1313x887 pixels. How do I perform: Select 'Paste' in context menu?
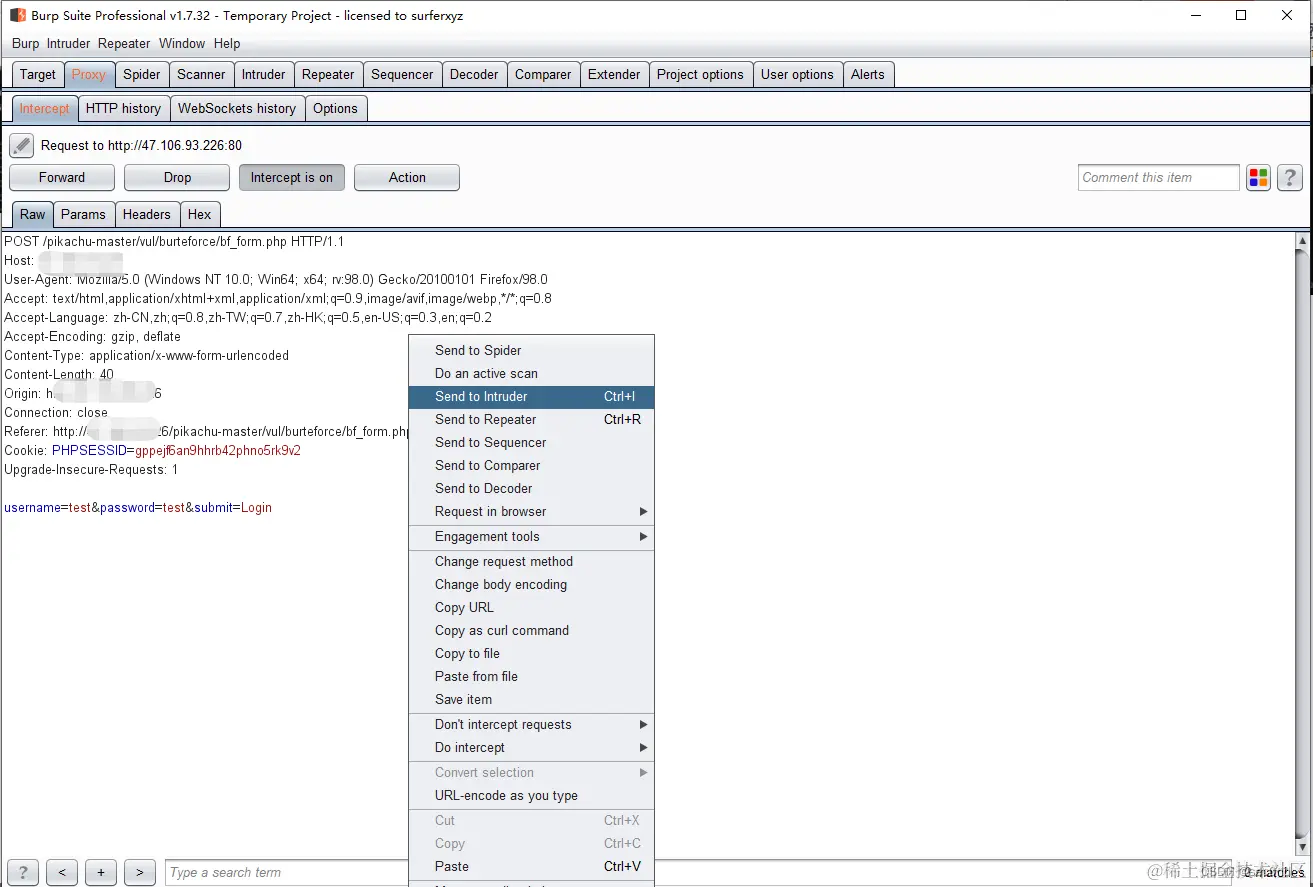point(532,866)
